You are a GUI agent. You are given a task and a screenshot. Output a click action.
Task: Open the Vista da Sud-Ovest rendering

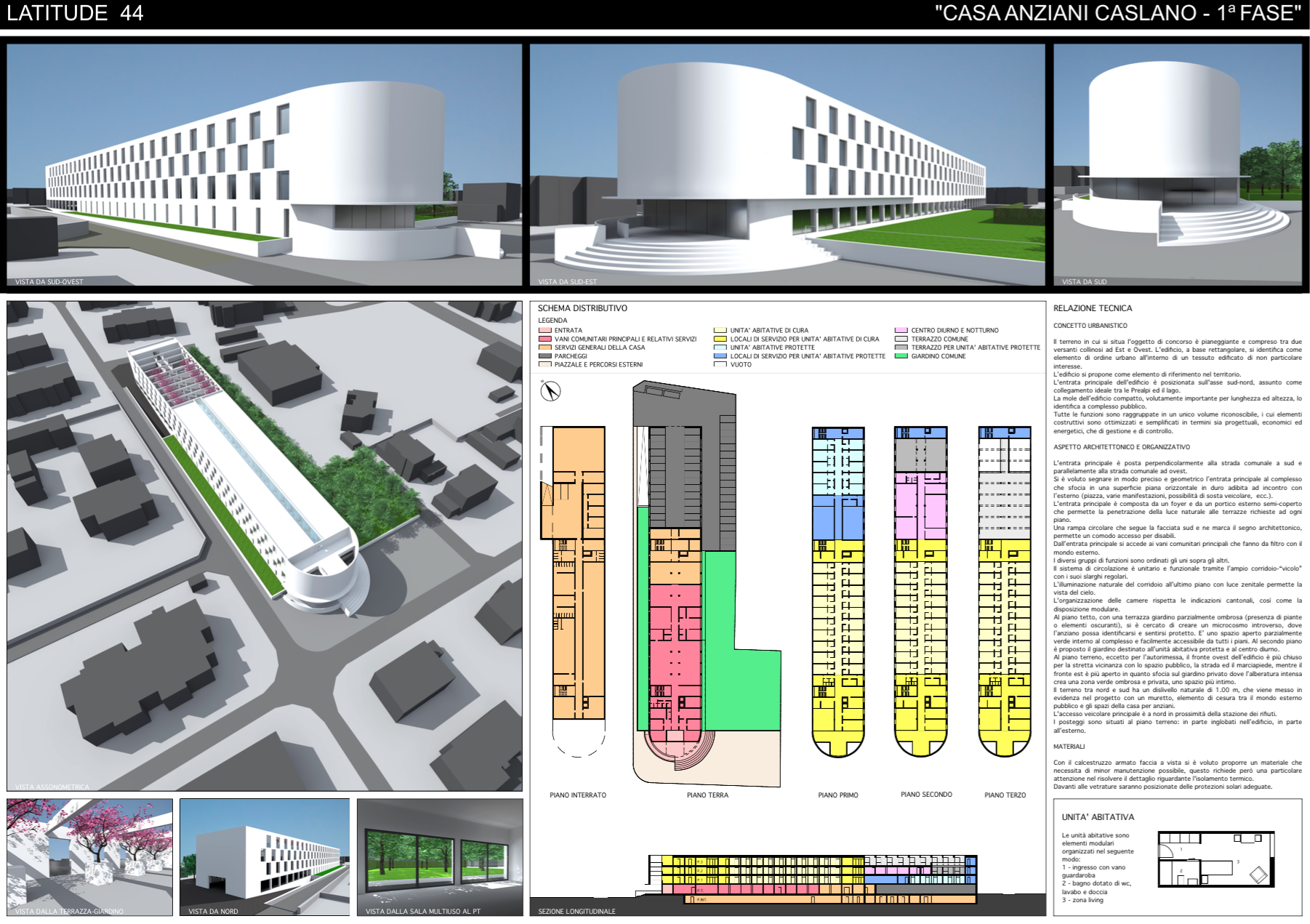[x=265, y=165]
